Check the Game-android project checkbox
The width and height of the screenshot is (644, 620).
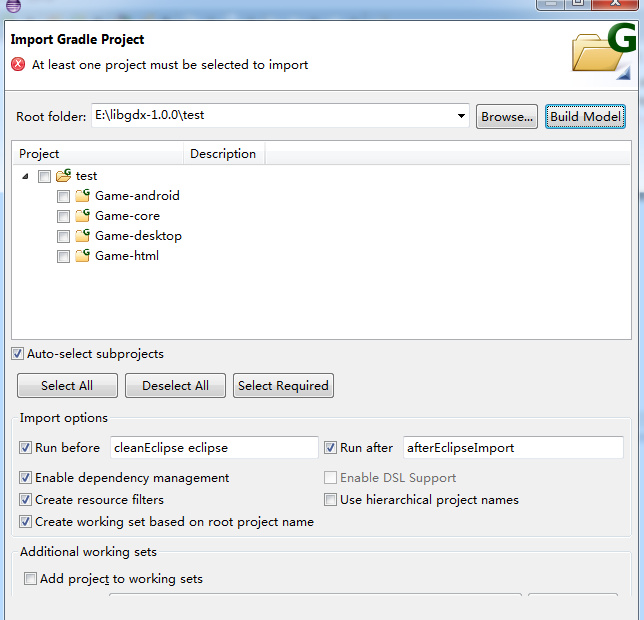click(x=63, y=196)
